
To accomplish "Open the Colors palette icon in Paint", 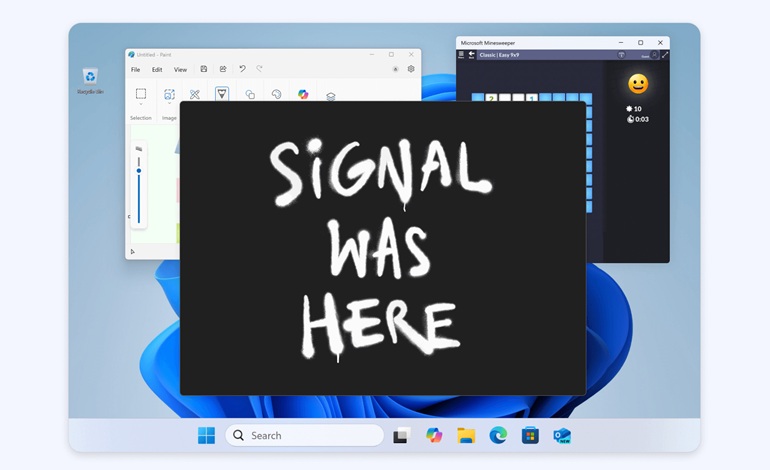I will tap(276, 94).
